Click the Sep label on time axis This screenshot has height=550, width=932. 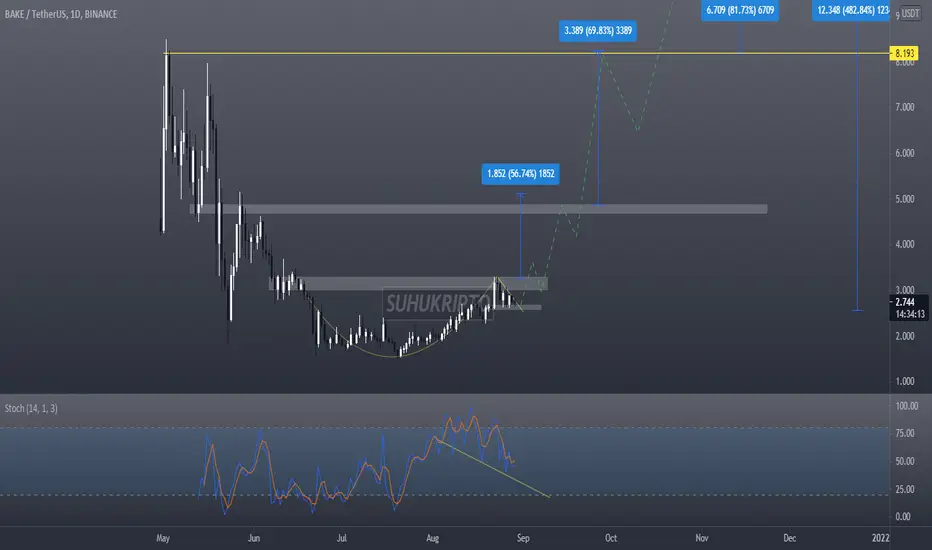tap(523, 538)
